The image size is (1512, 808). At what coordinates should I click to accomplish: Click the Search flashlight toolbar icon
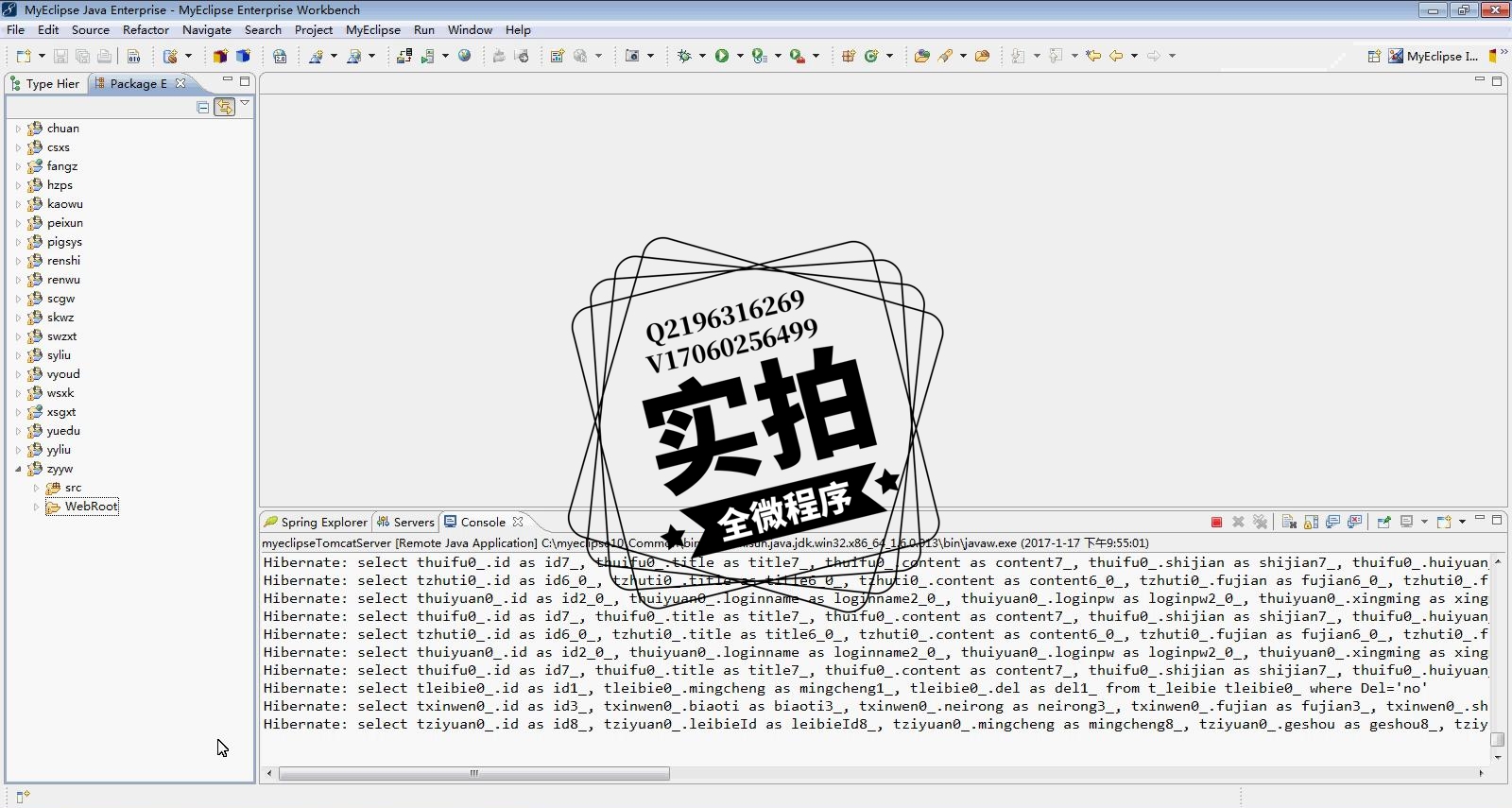(945, 56)
